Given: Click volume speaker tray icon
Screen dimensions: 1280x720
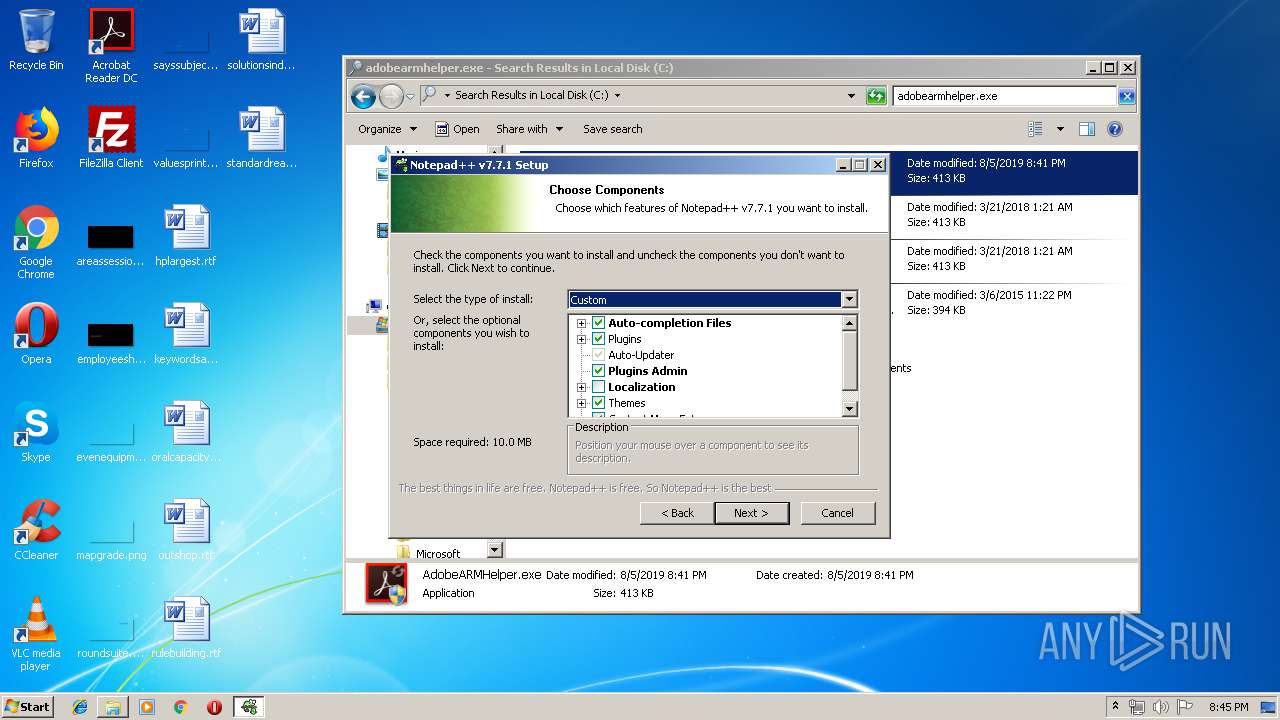Looking at the screenshot, I should click(1159, 707).
